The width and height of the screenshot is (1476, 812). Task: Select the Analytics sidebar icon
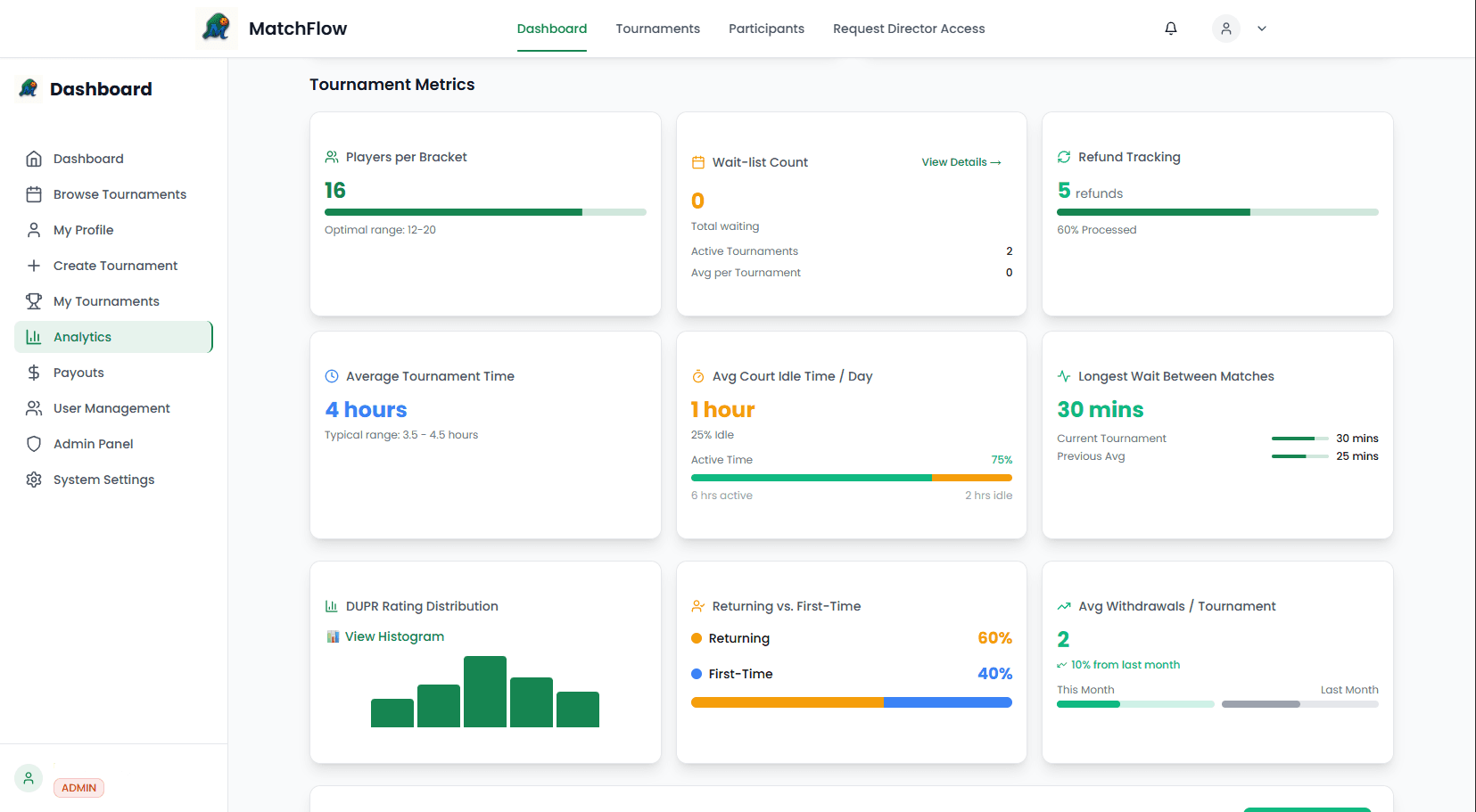33,336
